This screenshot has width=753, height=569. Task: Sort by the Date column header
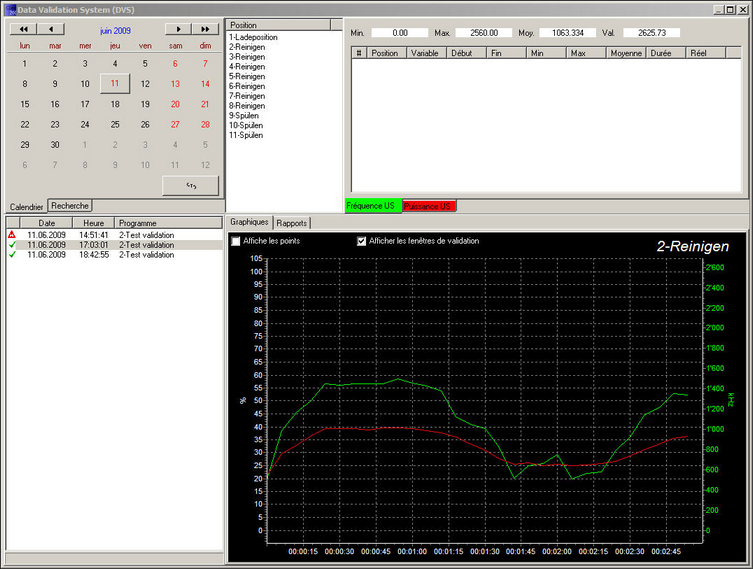(x=47, y=223)
